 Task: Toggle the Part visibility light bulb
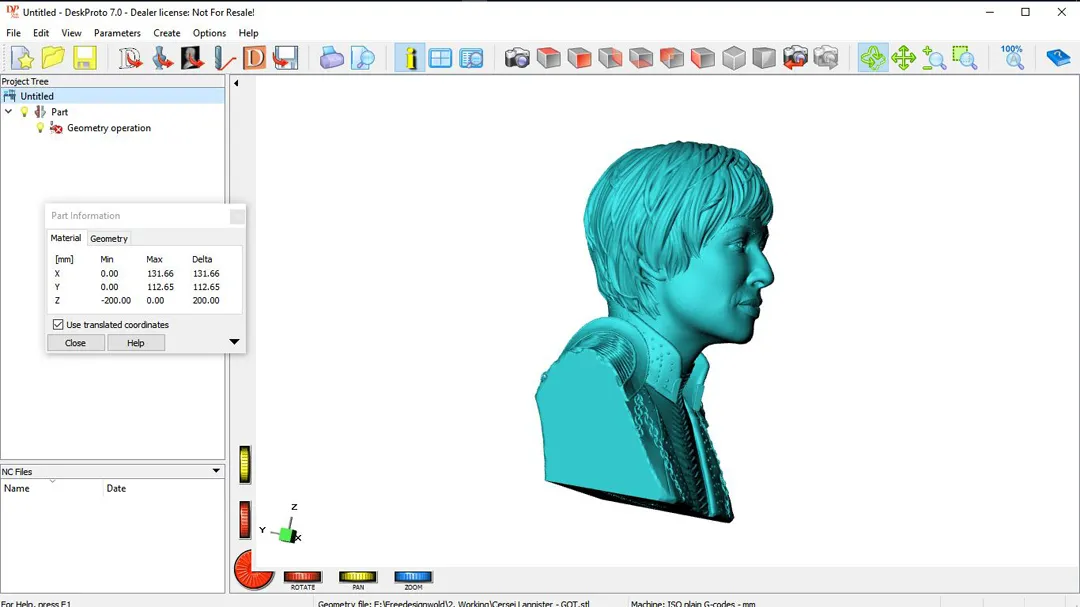(x=25, y=112)
